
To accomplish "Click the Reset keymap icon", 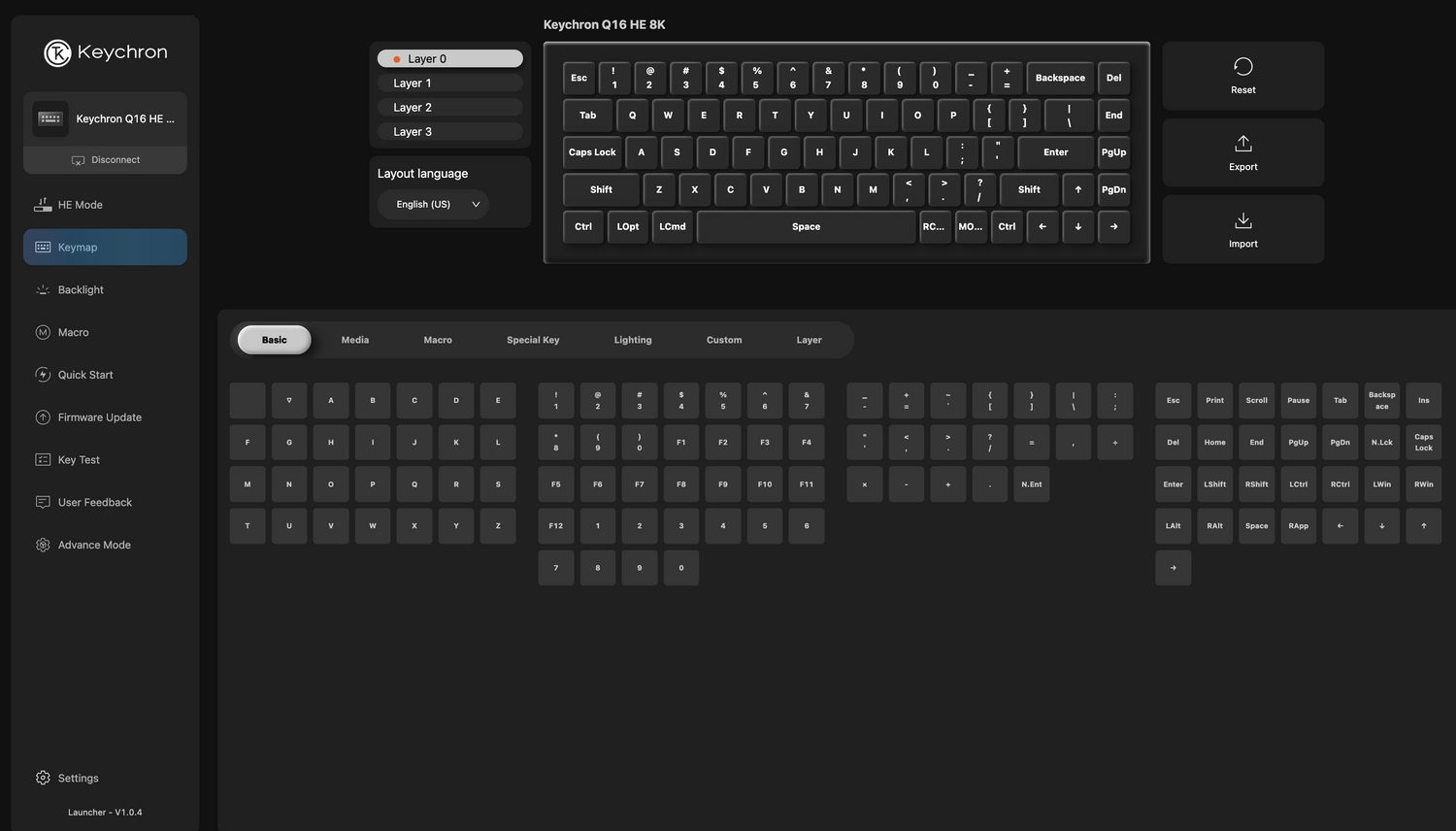I will coord(1242,67).
